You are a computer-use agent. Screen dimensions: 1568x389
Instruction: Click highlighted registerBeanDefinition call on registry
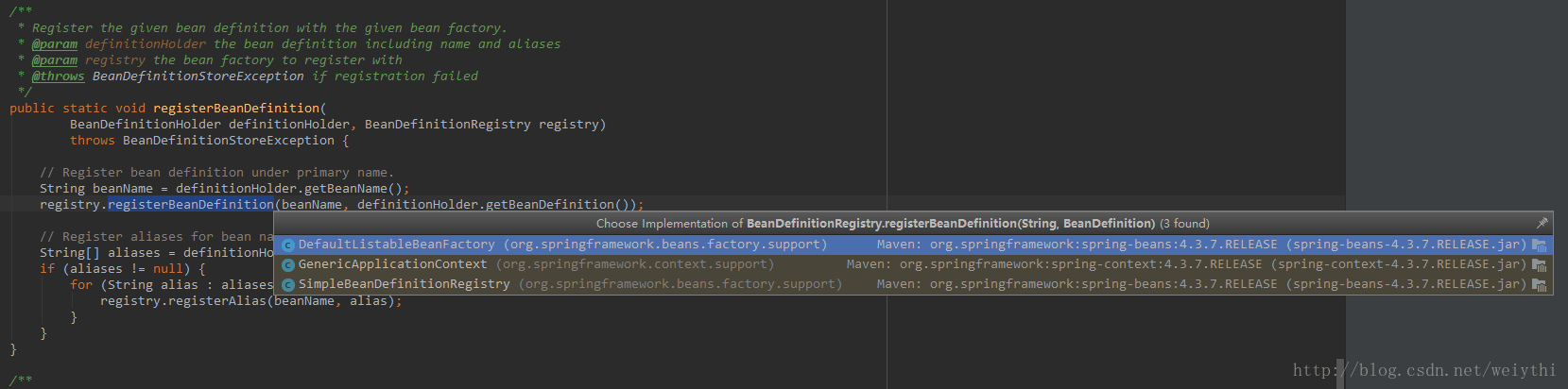click(x=191, y=205)
